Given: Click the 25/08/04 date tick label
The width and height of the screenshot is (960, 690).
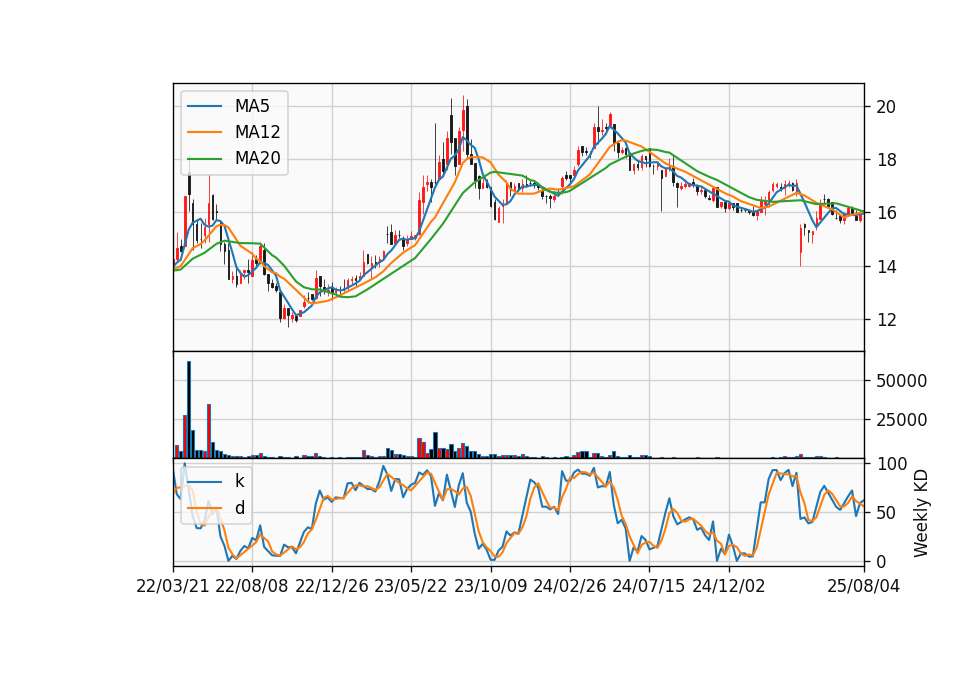Looking at the screenshot, I should [864, 586].
